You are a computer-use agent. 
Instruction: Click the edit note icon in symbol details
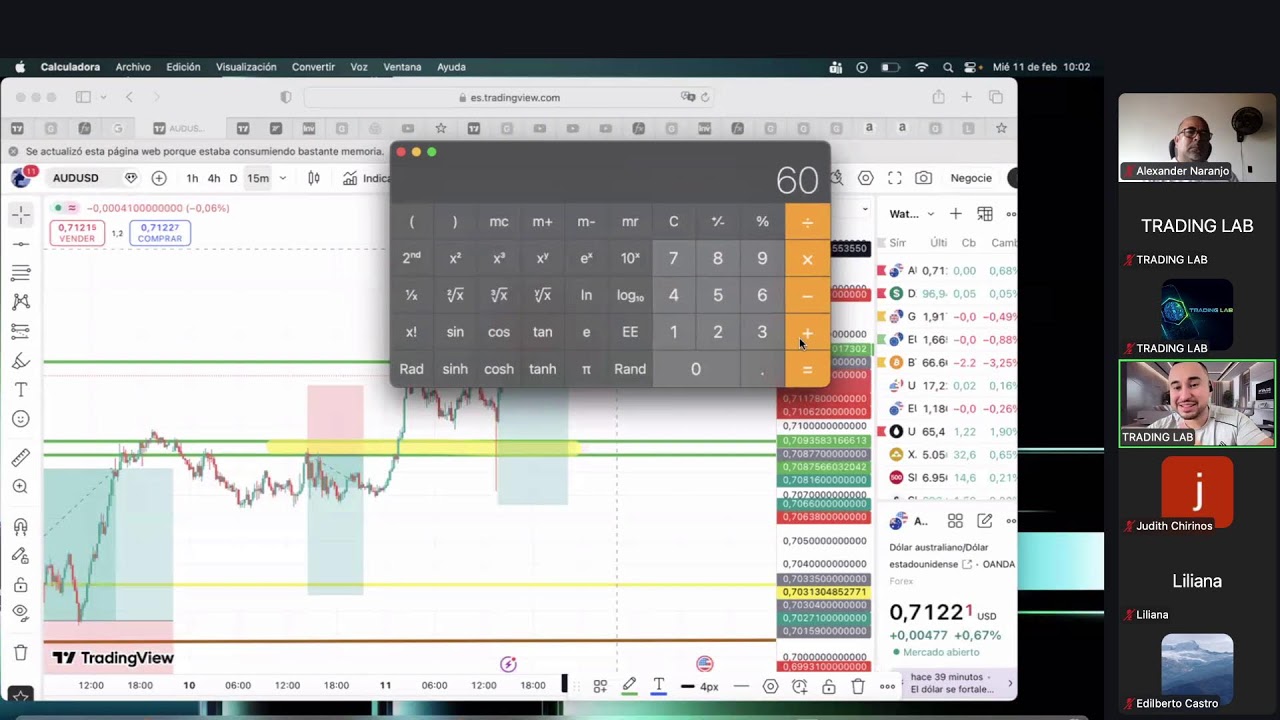point(985,521)
